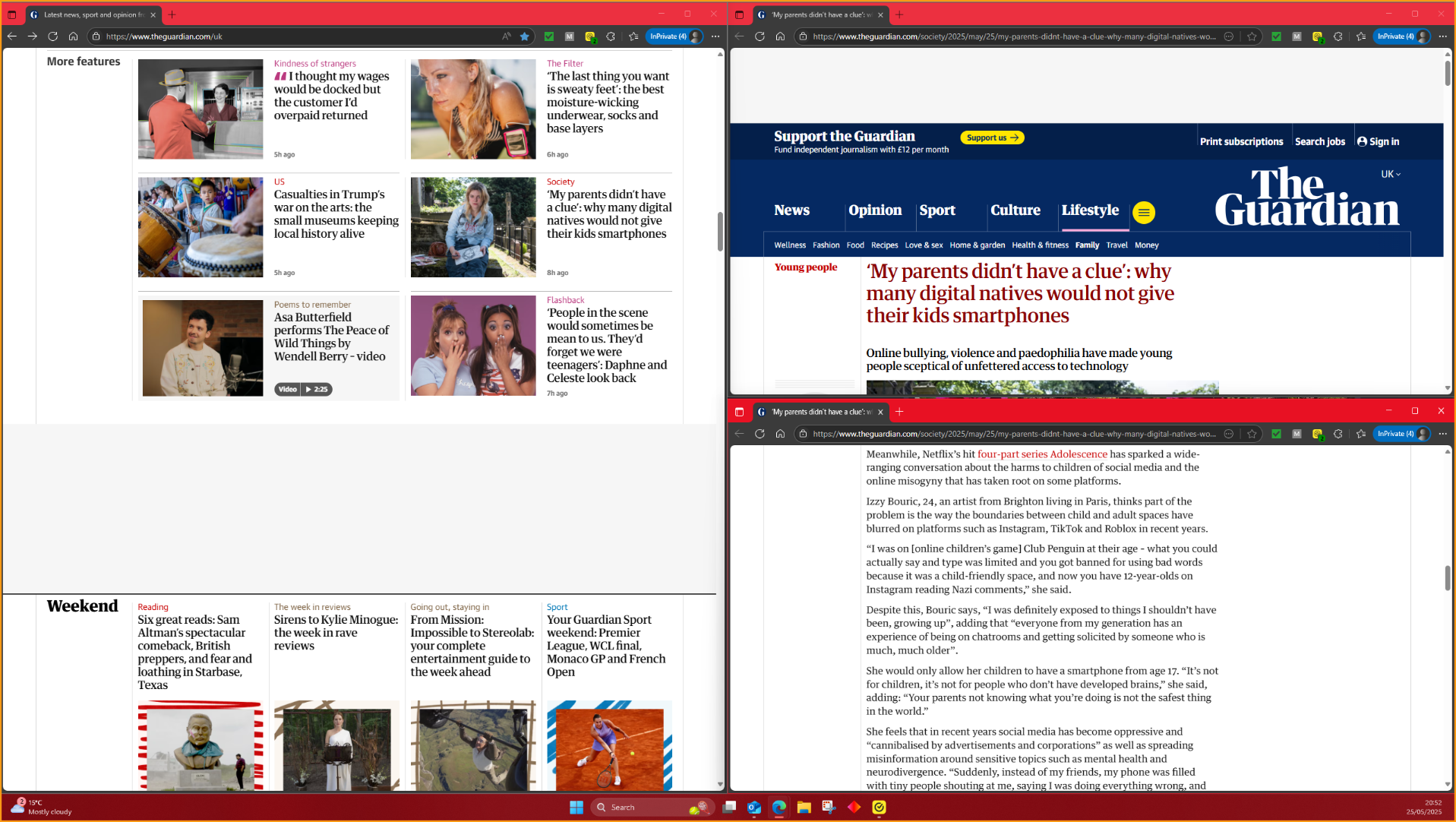
Task: Refresh the article in the bottom-right window
Action: pos(760,434)
